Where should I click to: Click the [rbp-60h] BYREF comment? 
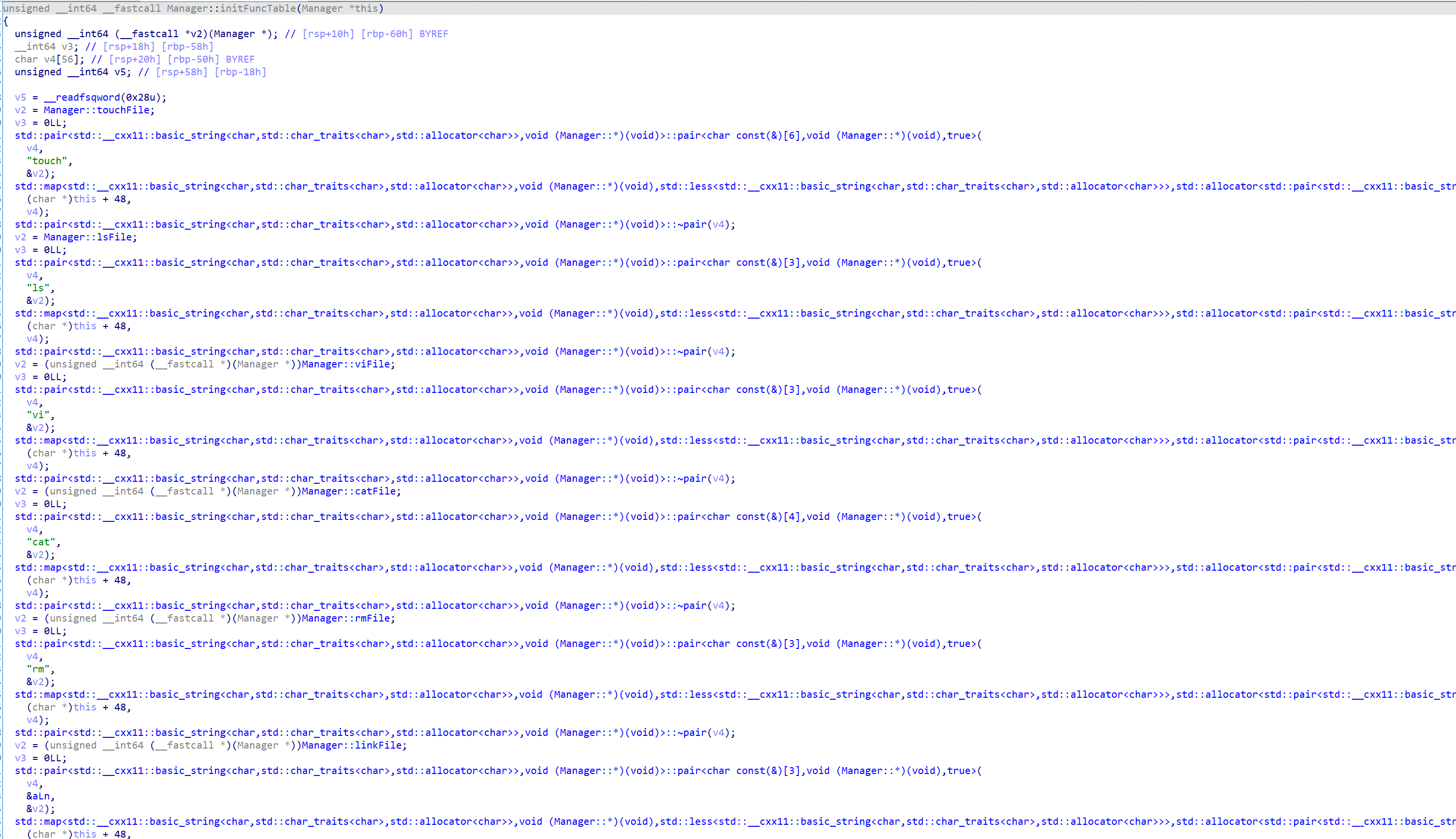click(404, 34)
